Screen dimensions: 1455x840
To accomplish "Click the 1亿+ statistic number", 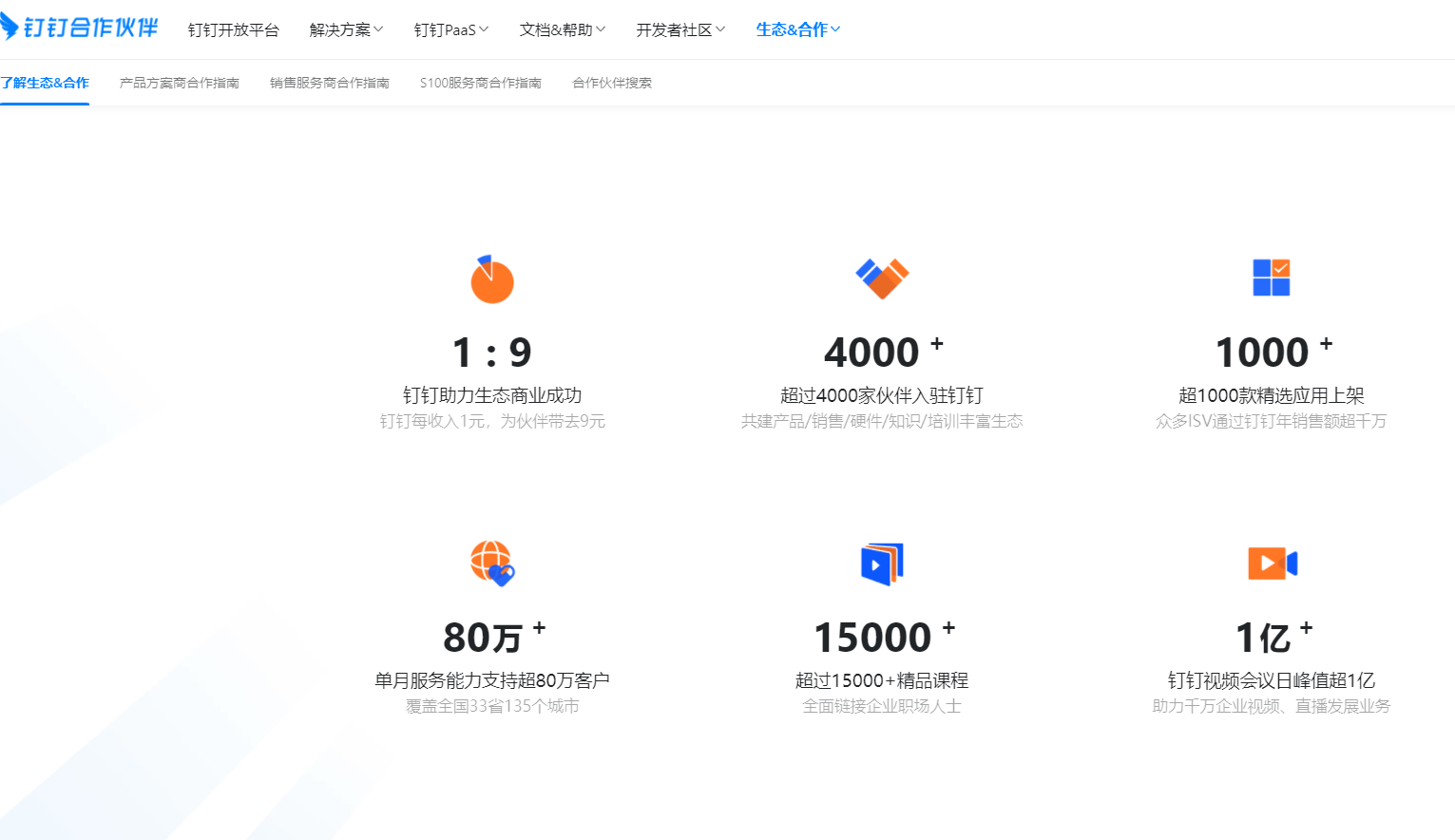I will pyautogui.click(x=1273, y=637).
